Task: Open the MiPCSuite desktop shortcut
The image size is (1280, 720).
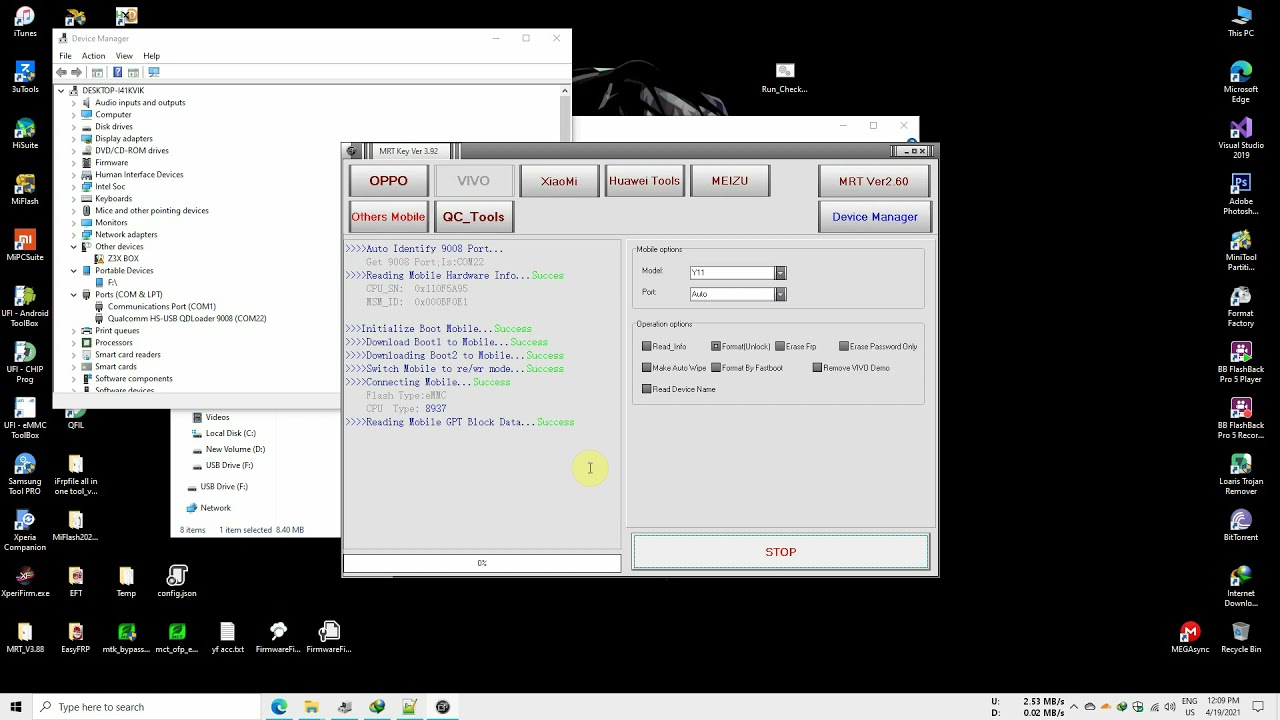Action: tap(25, 246)
